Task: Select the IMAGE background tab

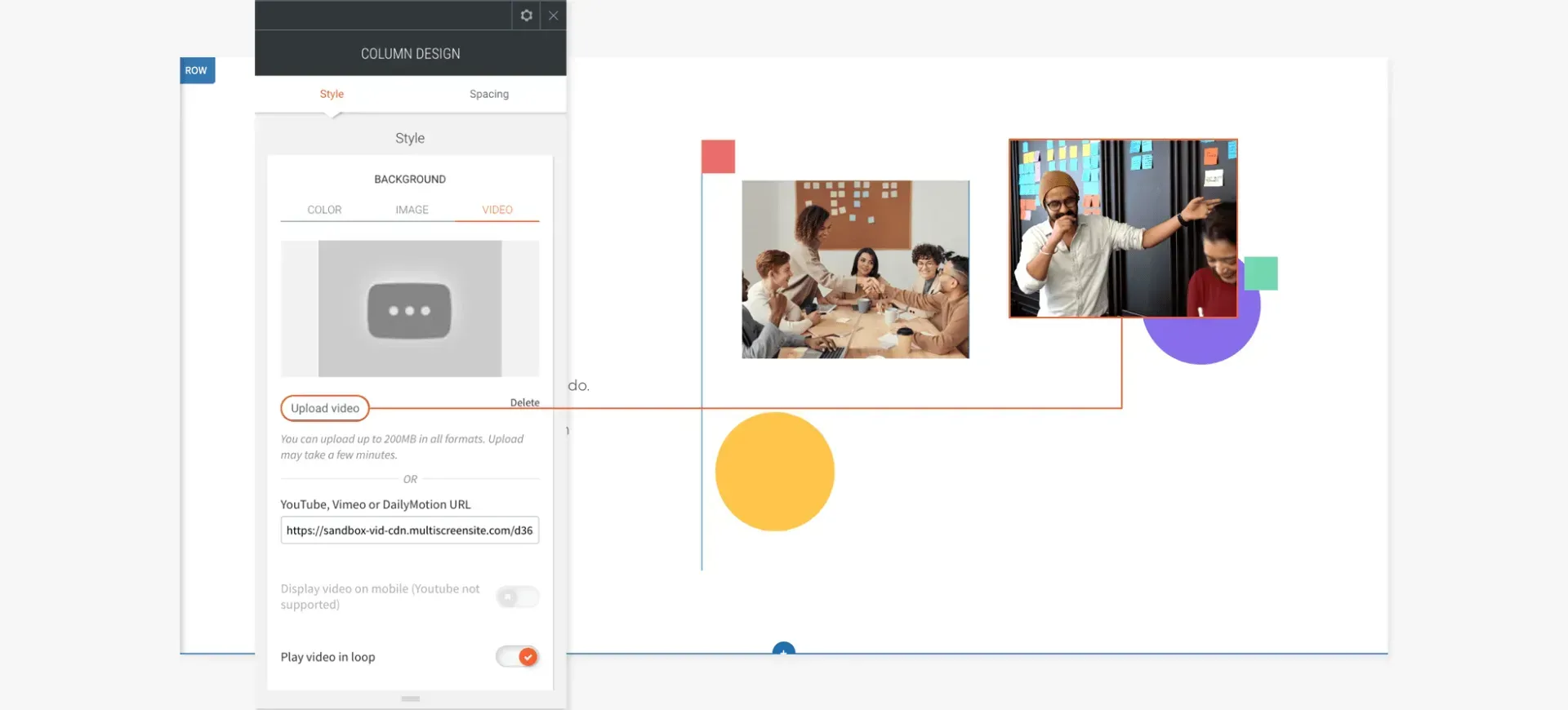Action: click(x=412, y=210)
